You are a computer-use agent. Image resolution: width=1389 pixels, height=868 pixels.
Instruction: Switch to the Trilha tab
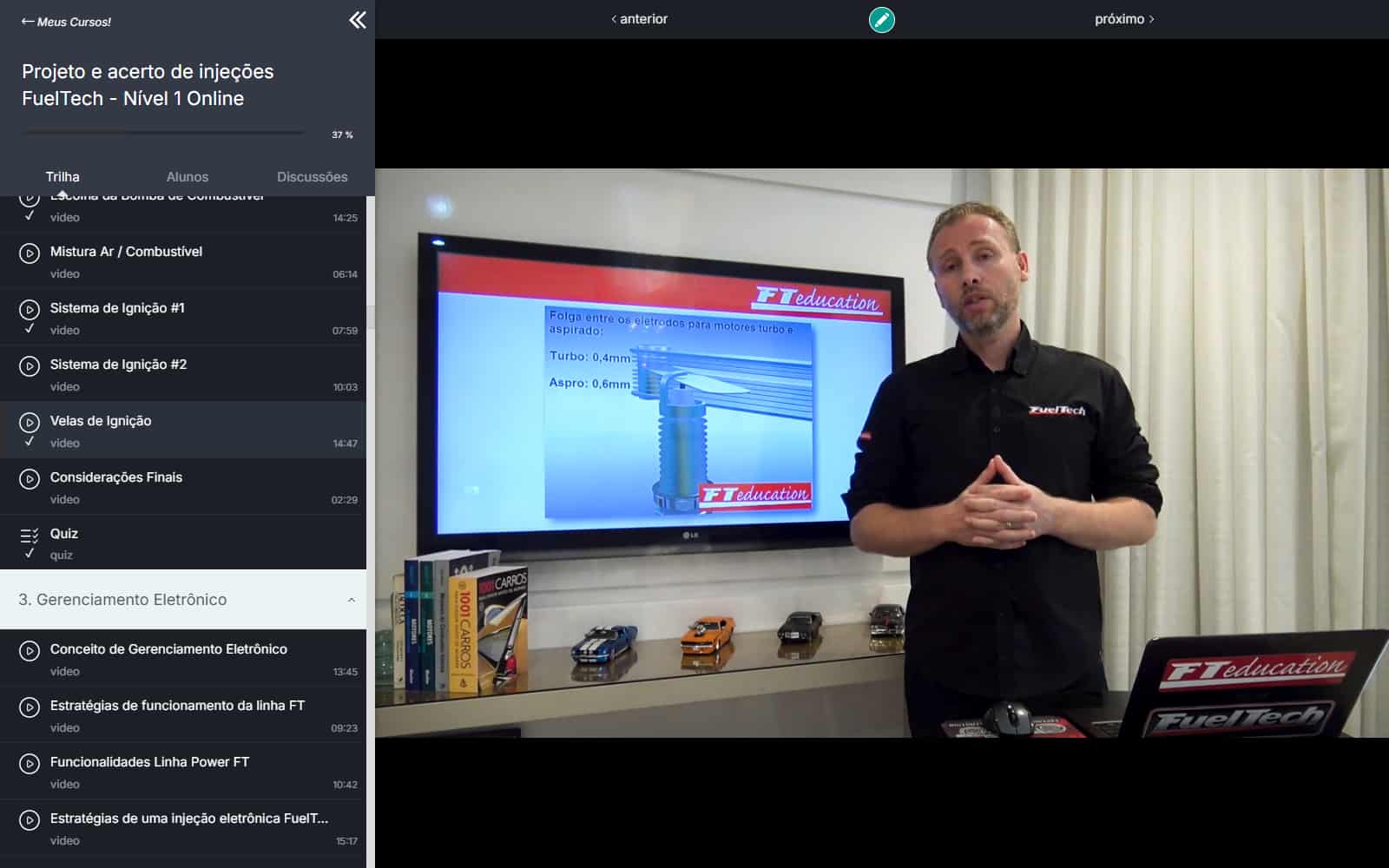point(63,177)
